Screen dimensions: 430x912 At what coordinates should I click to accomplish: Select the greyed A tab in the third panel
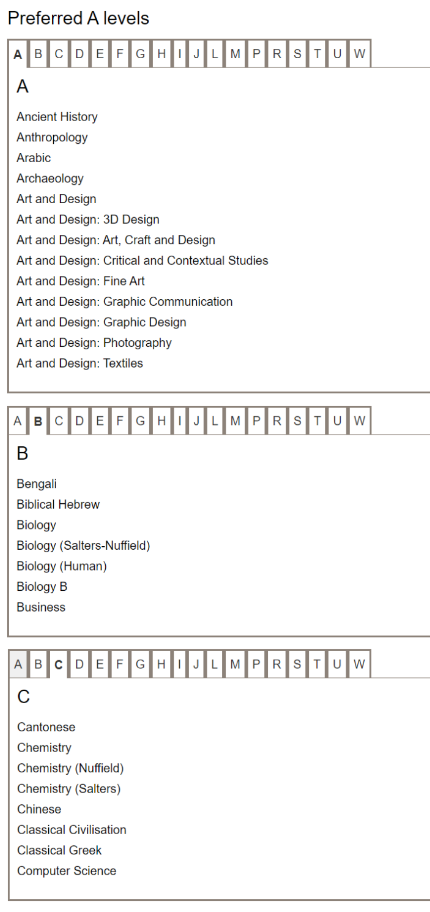[18, 664]
